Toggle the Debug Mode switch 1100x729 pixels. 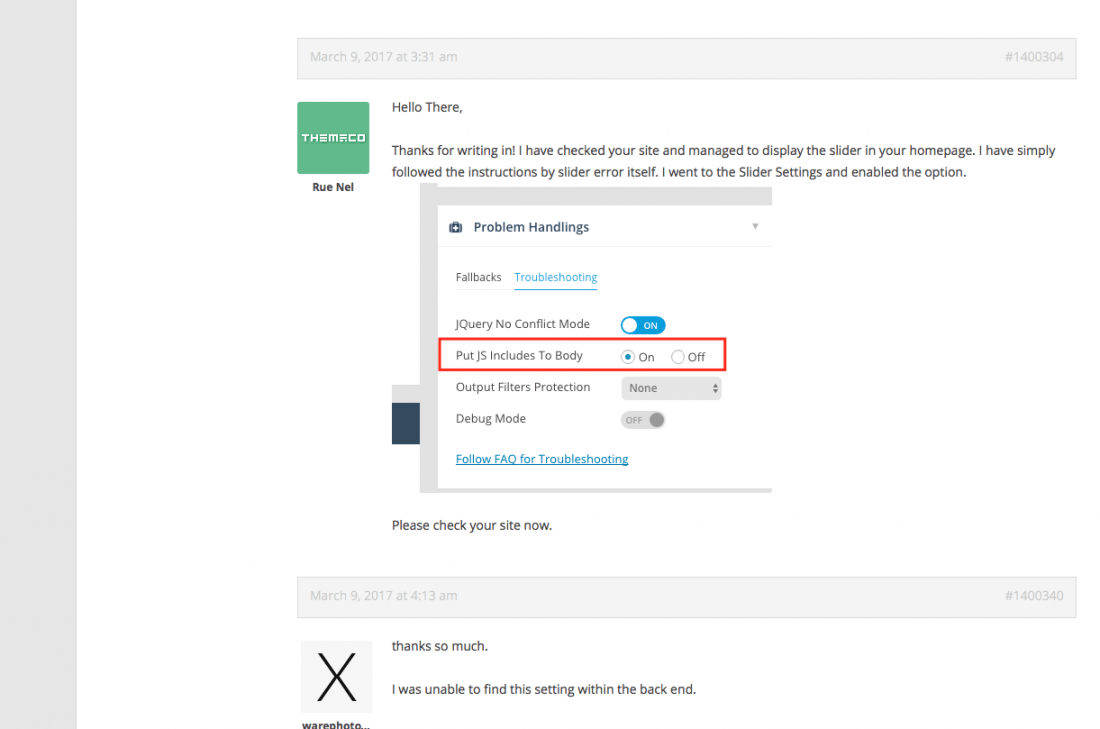click(643, 420)
